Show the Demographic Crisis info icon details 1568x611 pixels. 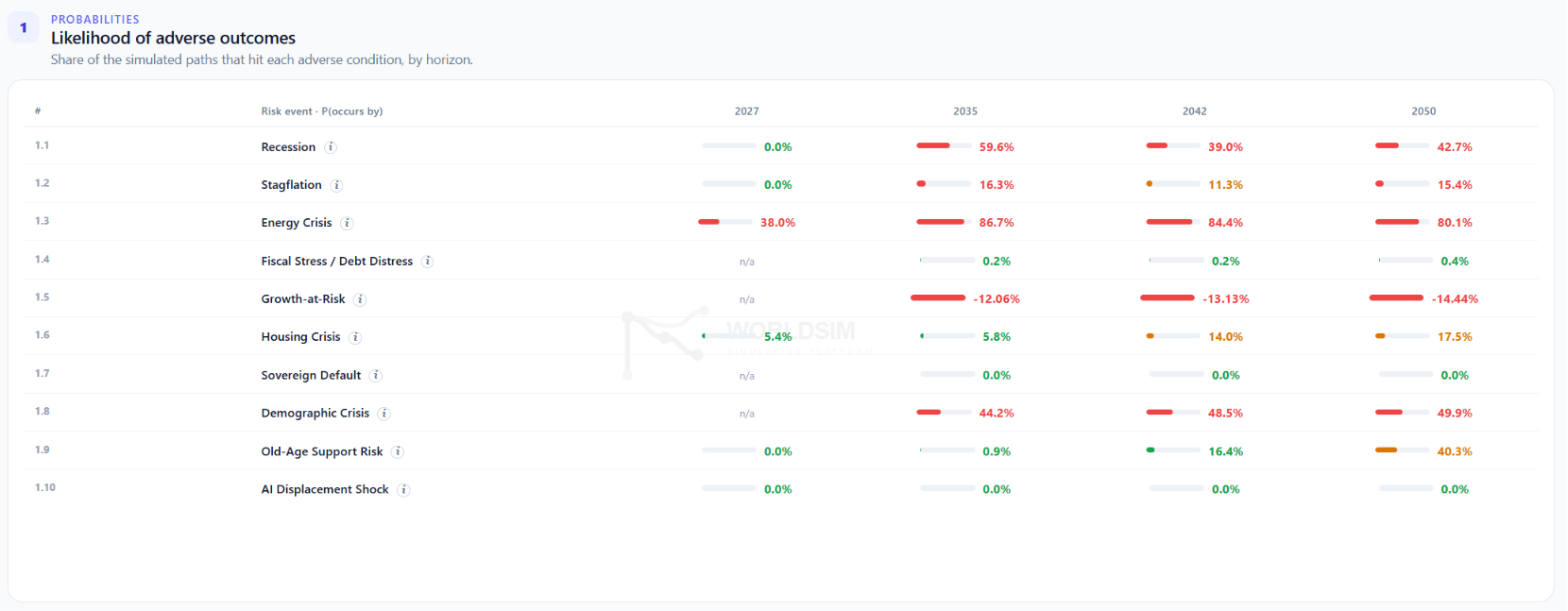[383, 414]
